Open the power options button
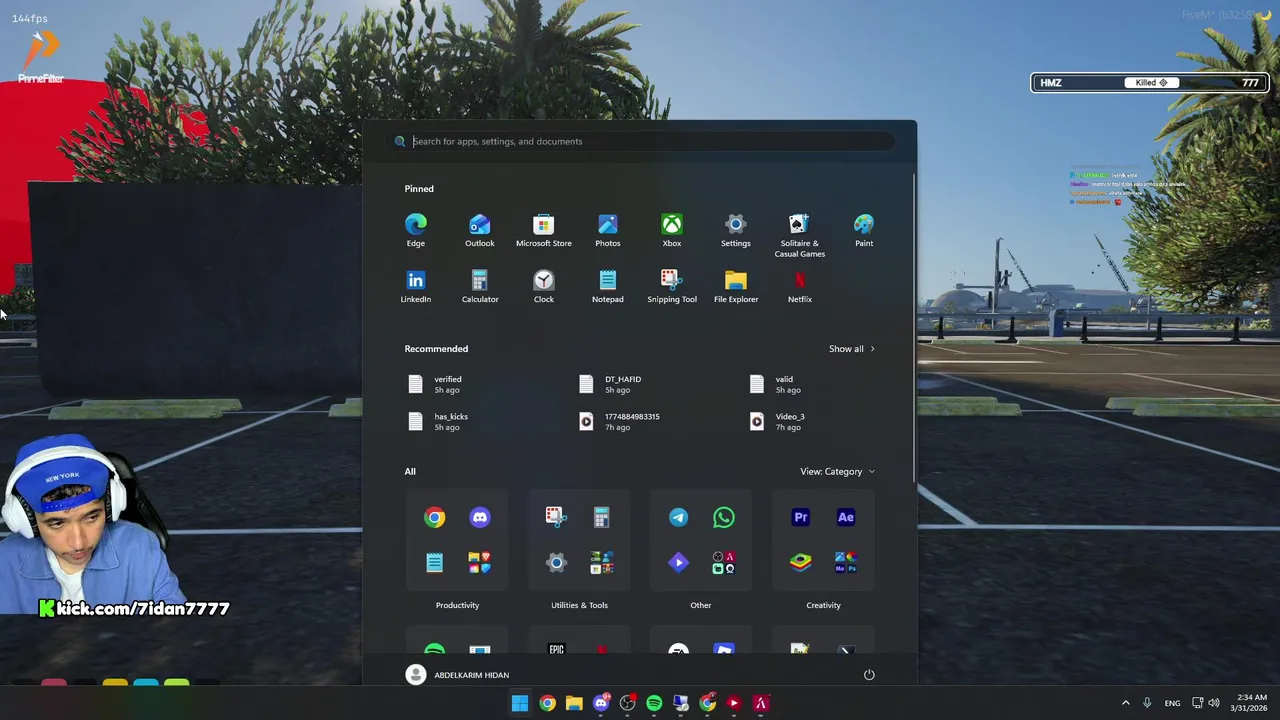 point(869,675)
